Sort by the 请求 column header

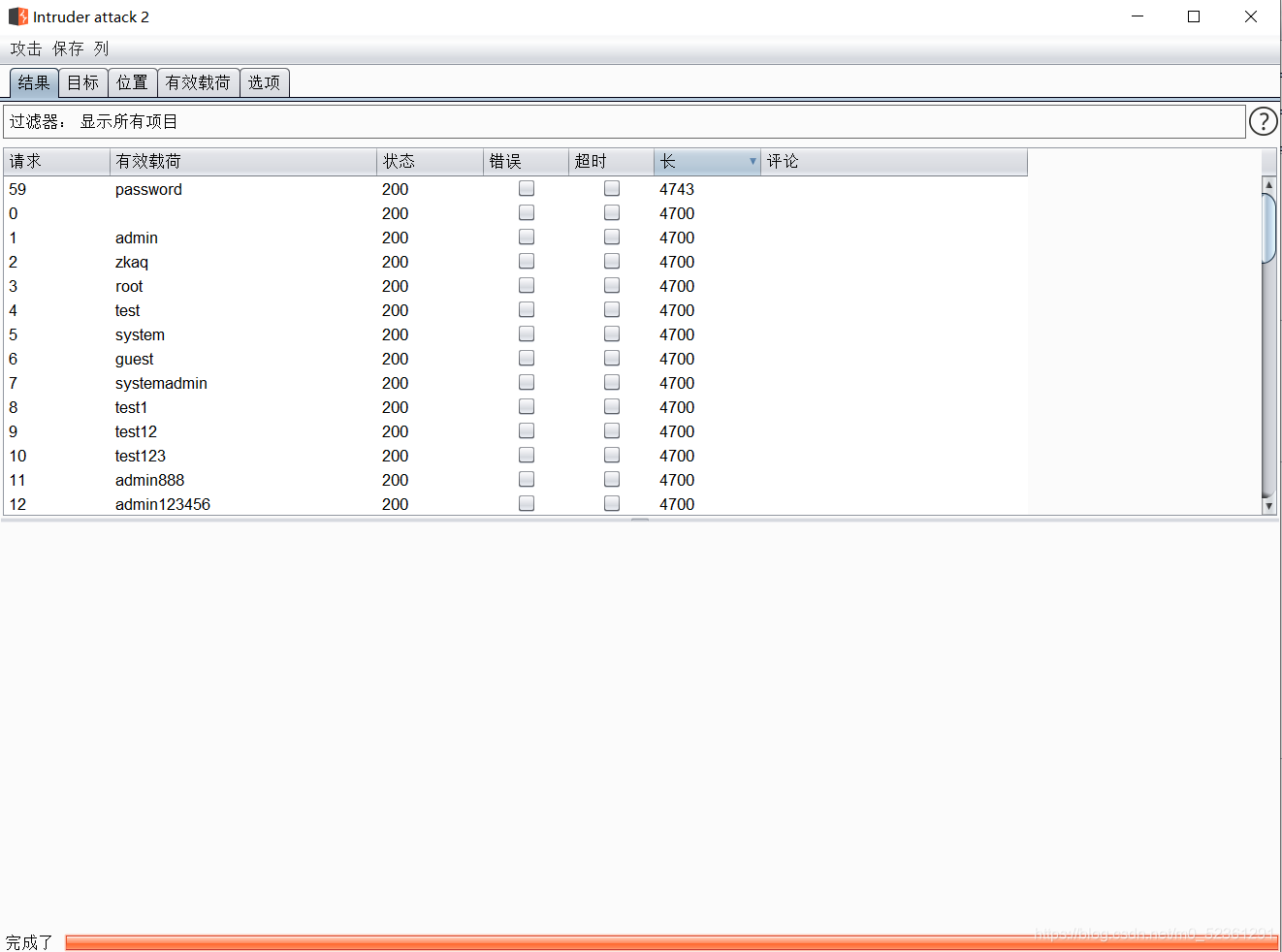[56, 161]
